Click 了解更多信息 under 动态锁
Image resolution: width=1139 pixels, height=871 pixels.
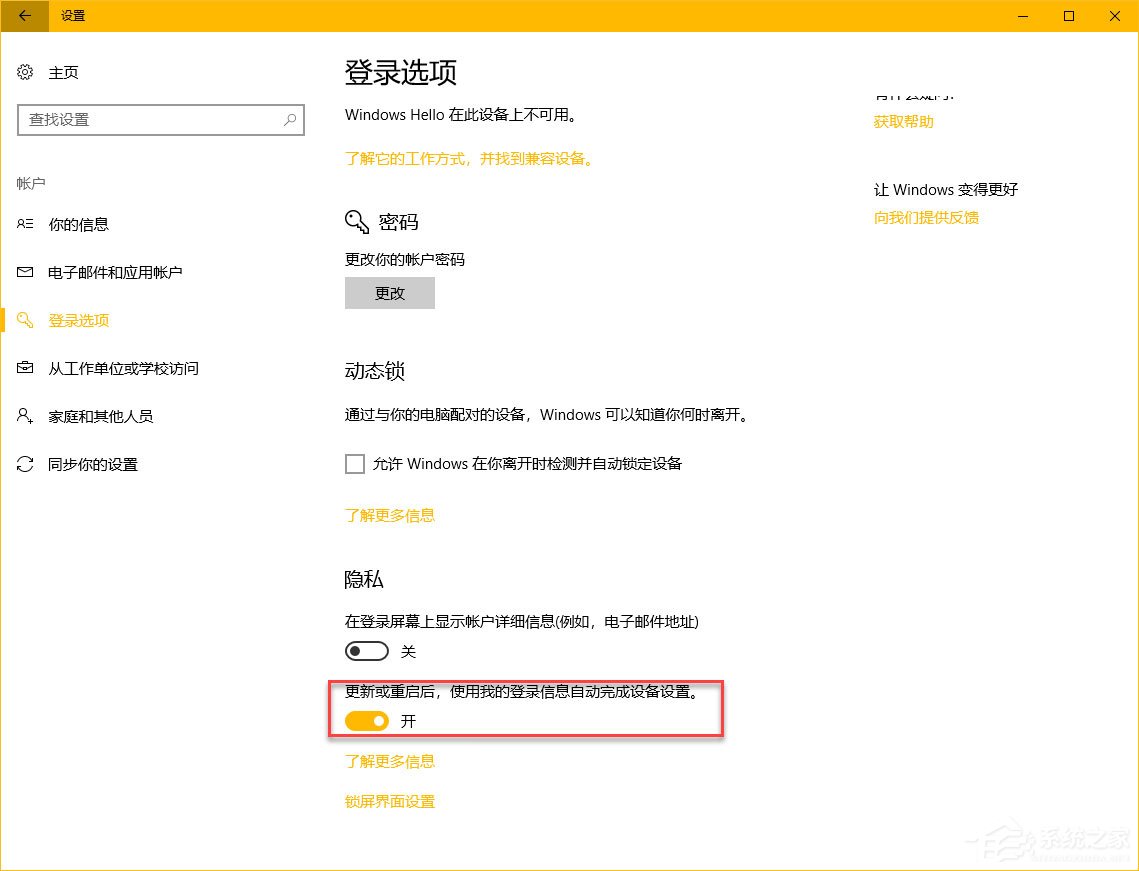389,515
